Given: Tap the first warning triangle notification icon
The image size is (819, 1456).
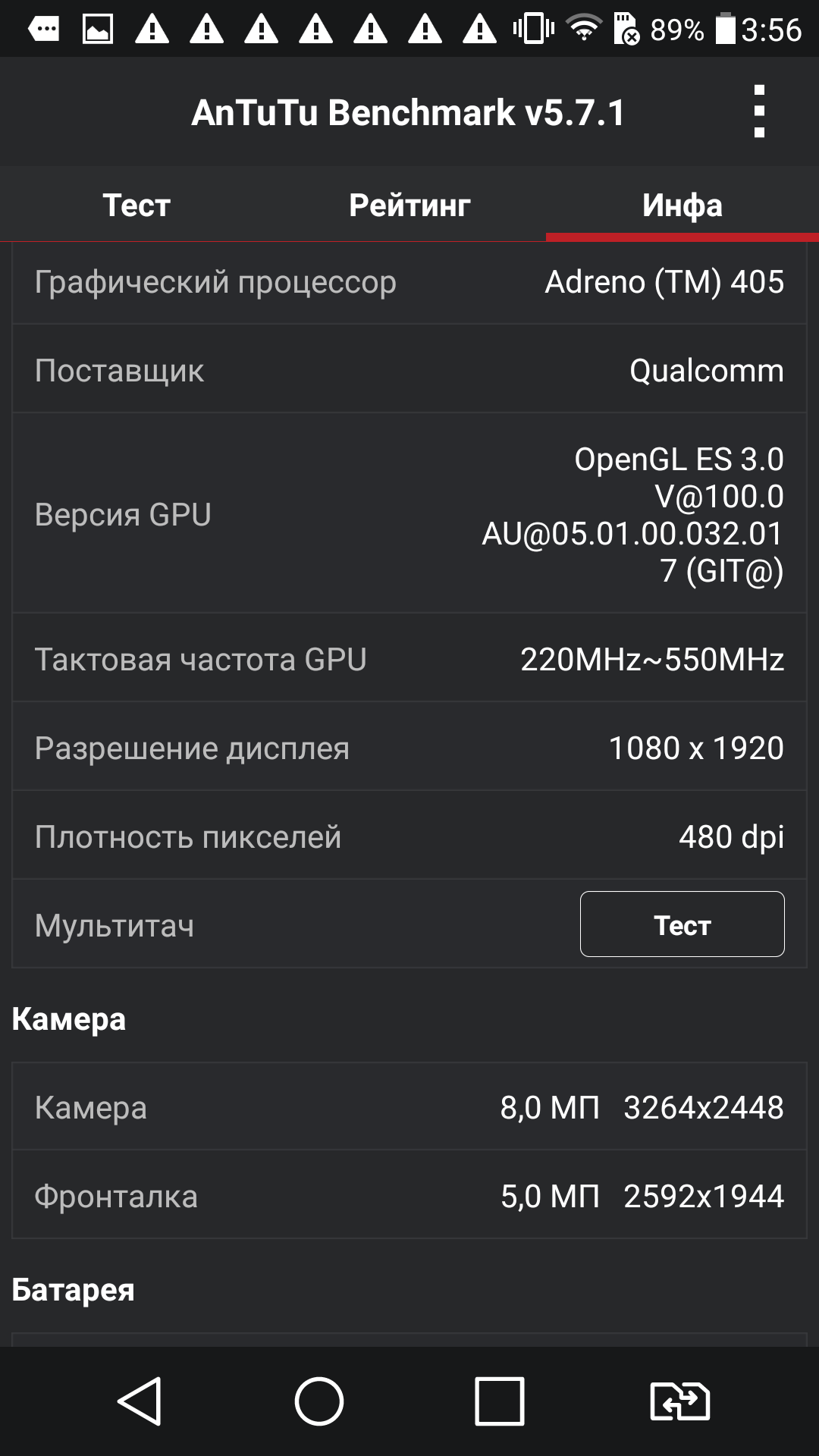Looking at the screenshot, I should pos(152,30).
